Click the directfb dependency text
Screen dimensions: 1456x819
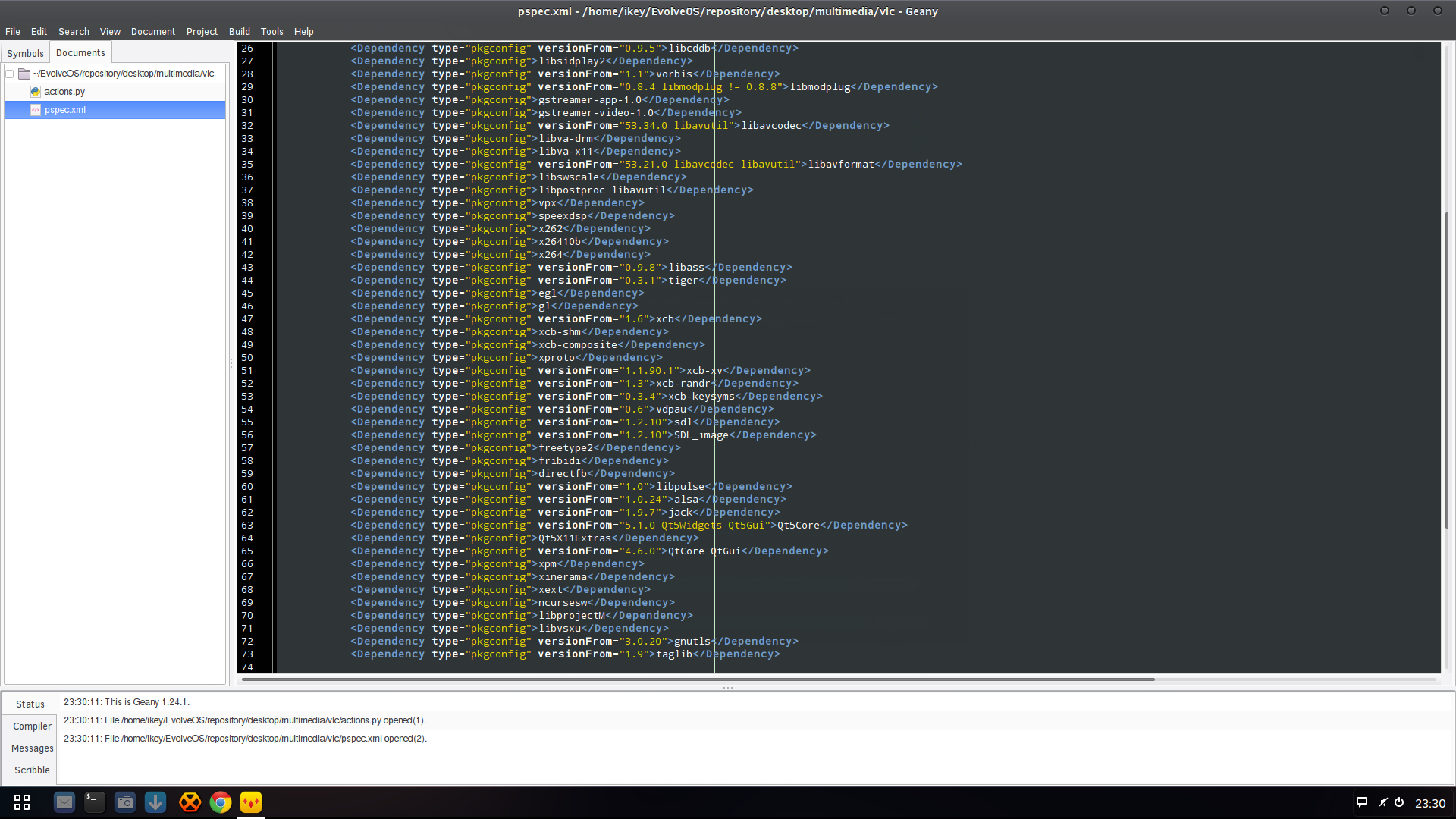click(x=563, y=474)
